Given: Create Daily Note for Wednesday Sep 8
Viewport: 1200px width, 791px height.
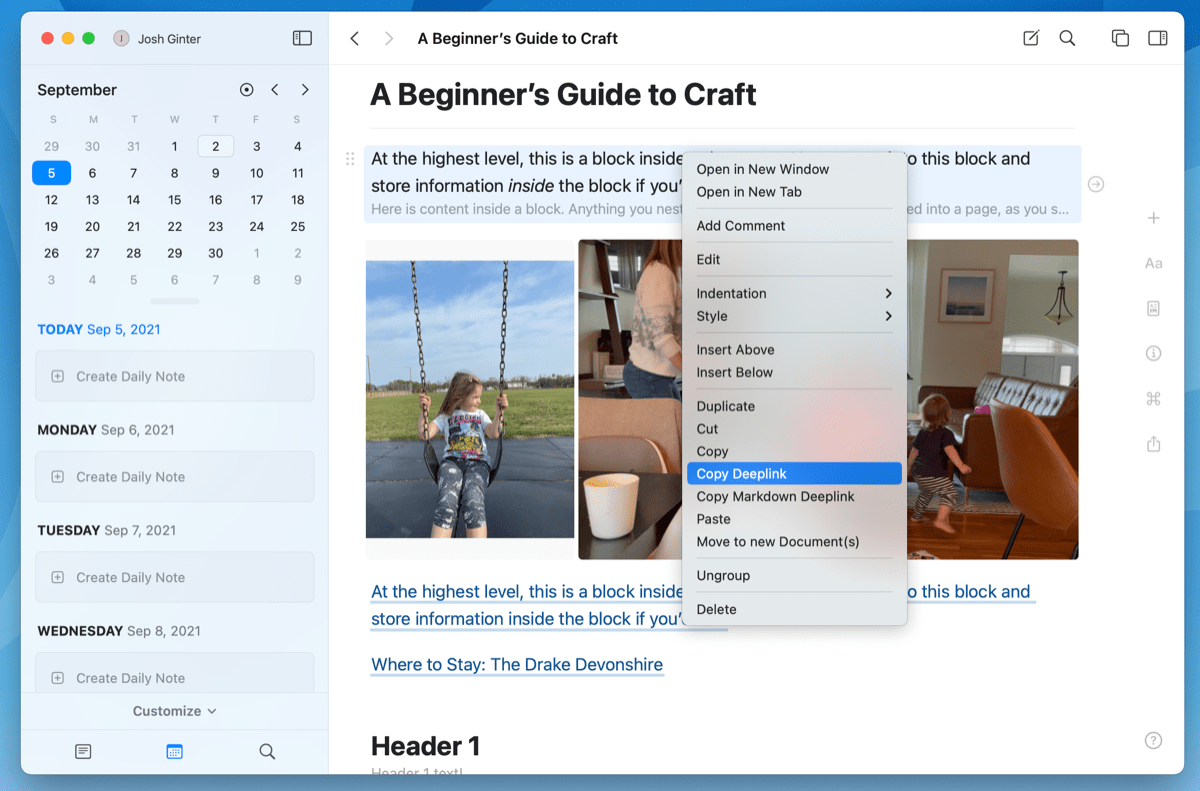Looking at the screenshot, I should (x=175, y=673).
